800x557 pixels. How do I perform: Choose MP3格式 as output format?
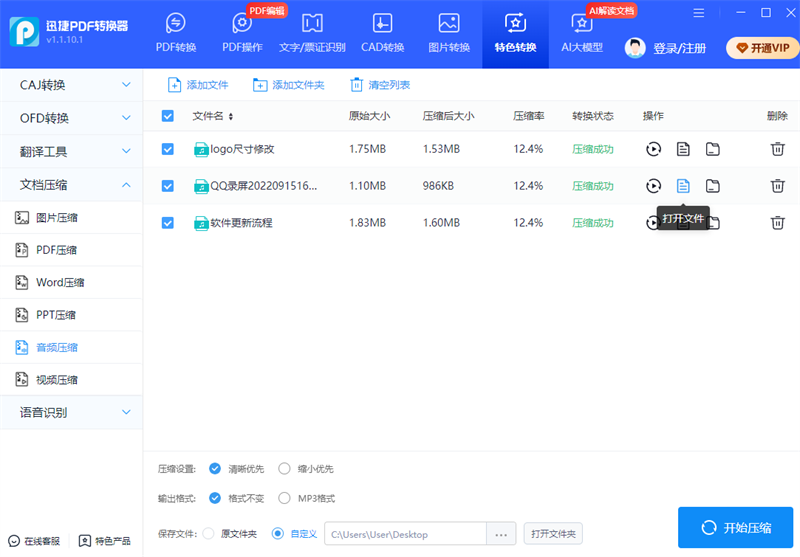(285, 498)
